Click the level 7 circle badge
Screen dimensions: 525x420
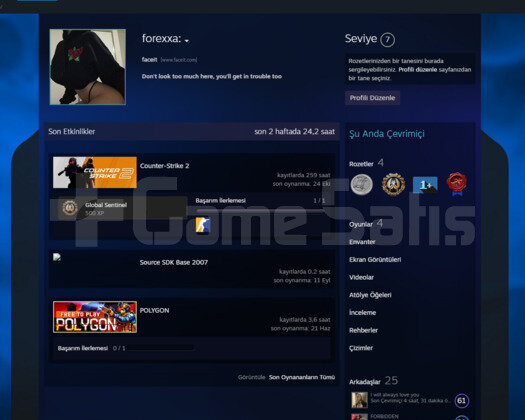(387, 40)
